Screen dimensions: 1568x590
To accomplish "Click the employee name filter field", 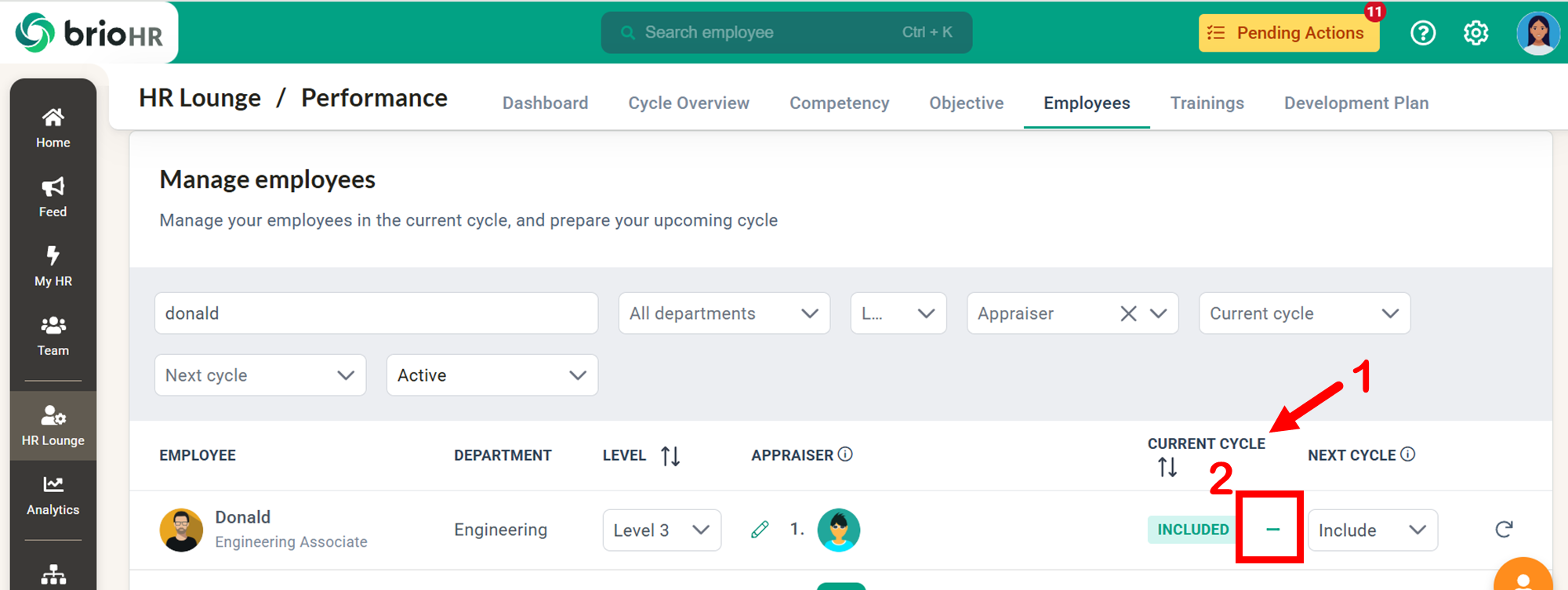I will point(376,313).
